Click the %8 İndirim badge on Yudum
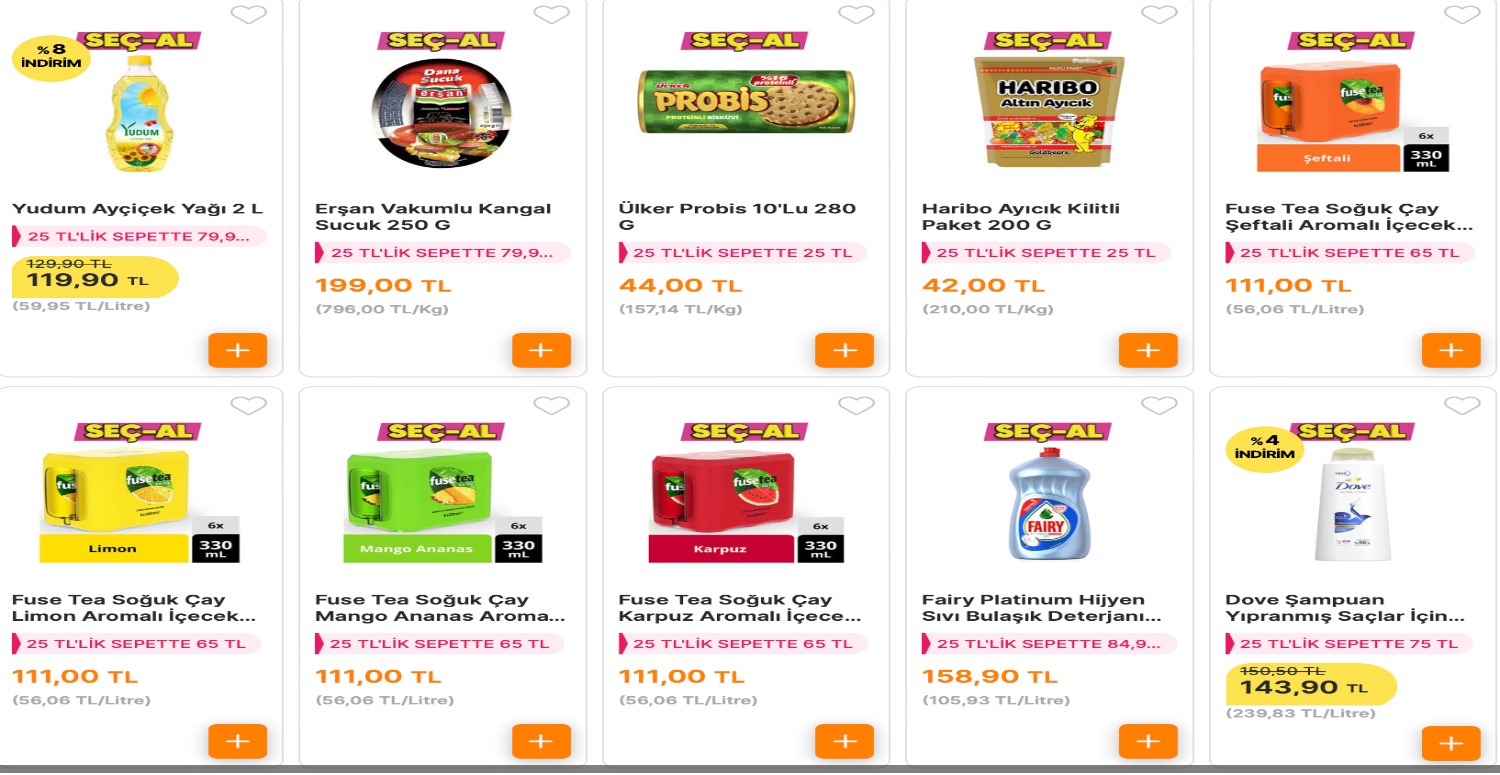This screenshot has height=775, width=1500. [51, 57]
